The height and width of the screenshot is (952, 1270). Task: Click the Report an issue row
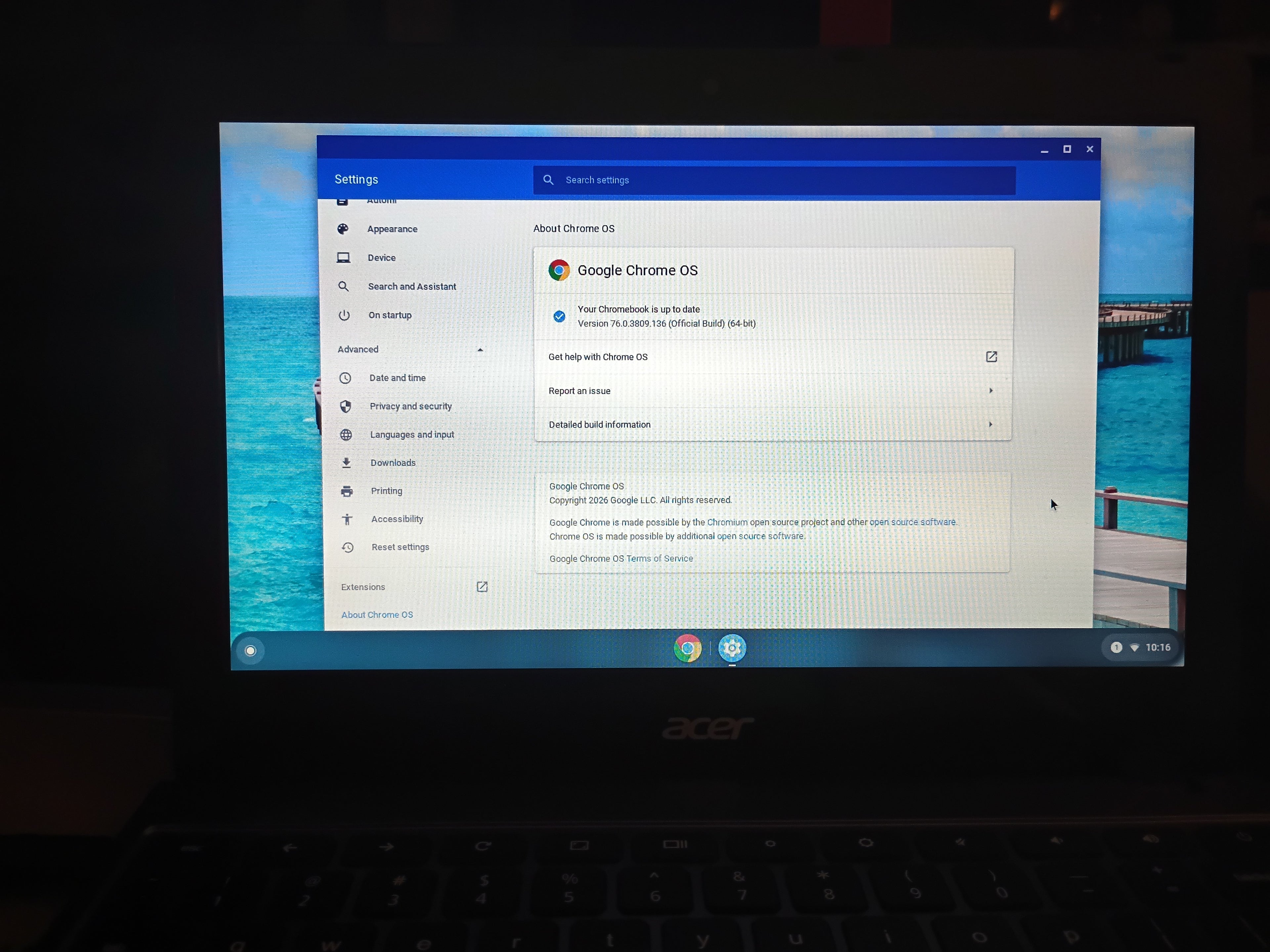tap(773, 391)
